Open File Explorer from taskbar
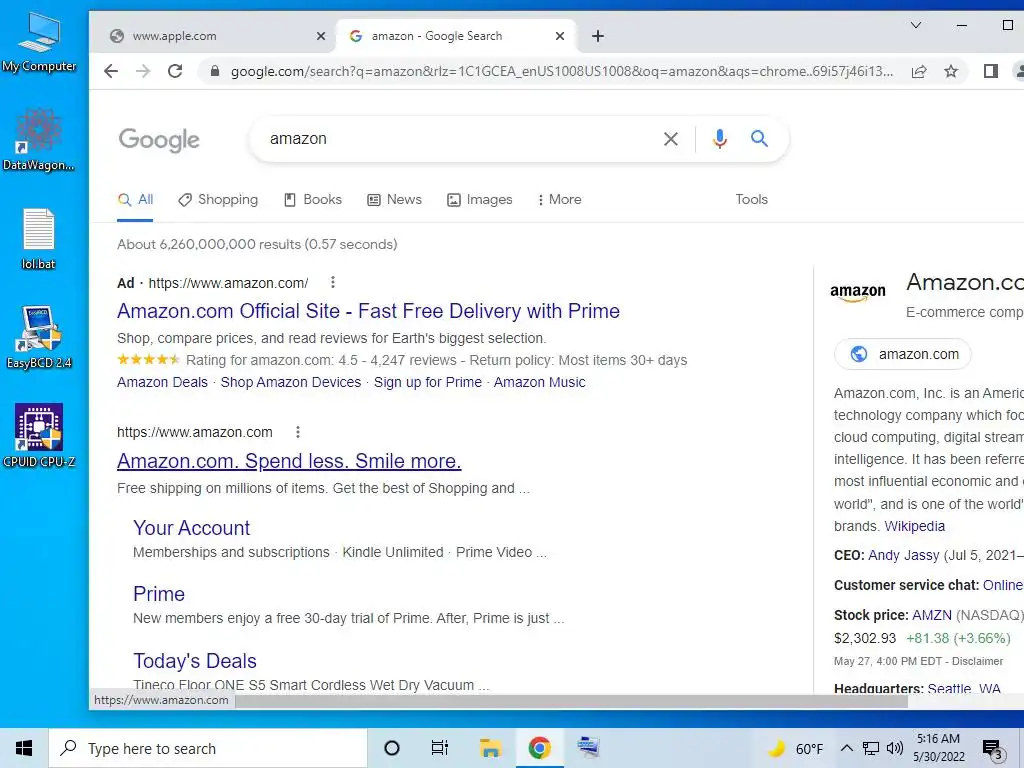 (x=490, y=748)
